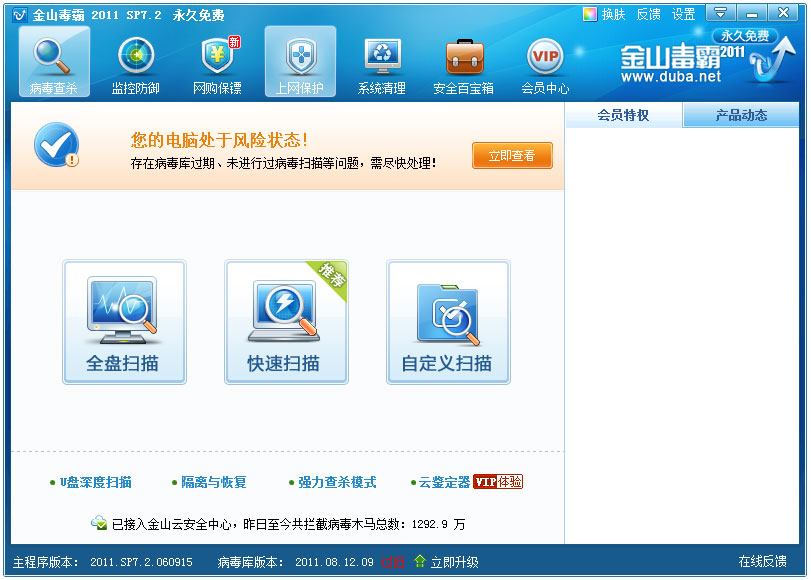
Task: Switch to the 会员特权 tab
Action: click(624, 115)
